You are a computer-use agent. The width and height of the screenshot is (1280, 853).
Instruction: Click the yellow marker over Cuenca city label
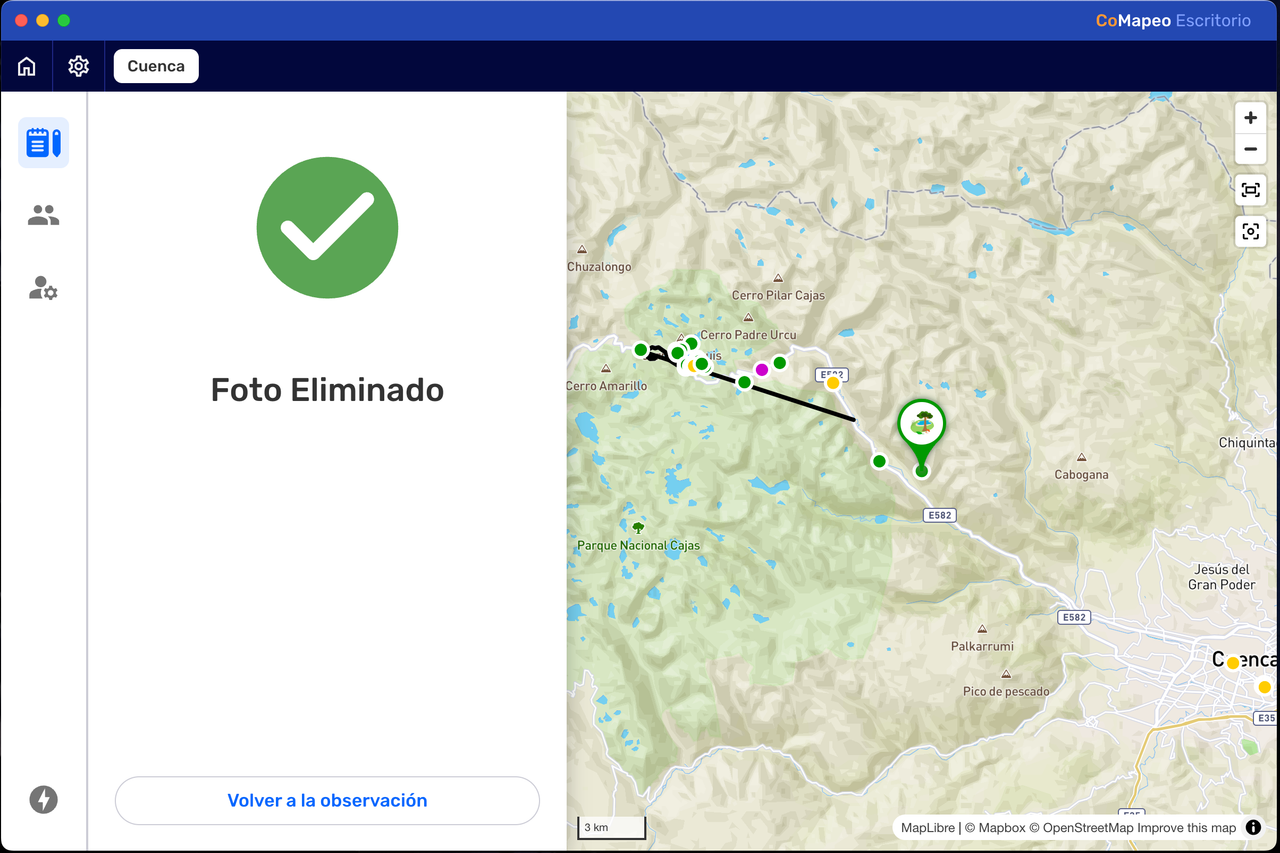click(x=1233, y=663)
